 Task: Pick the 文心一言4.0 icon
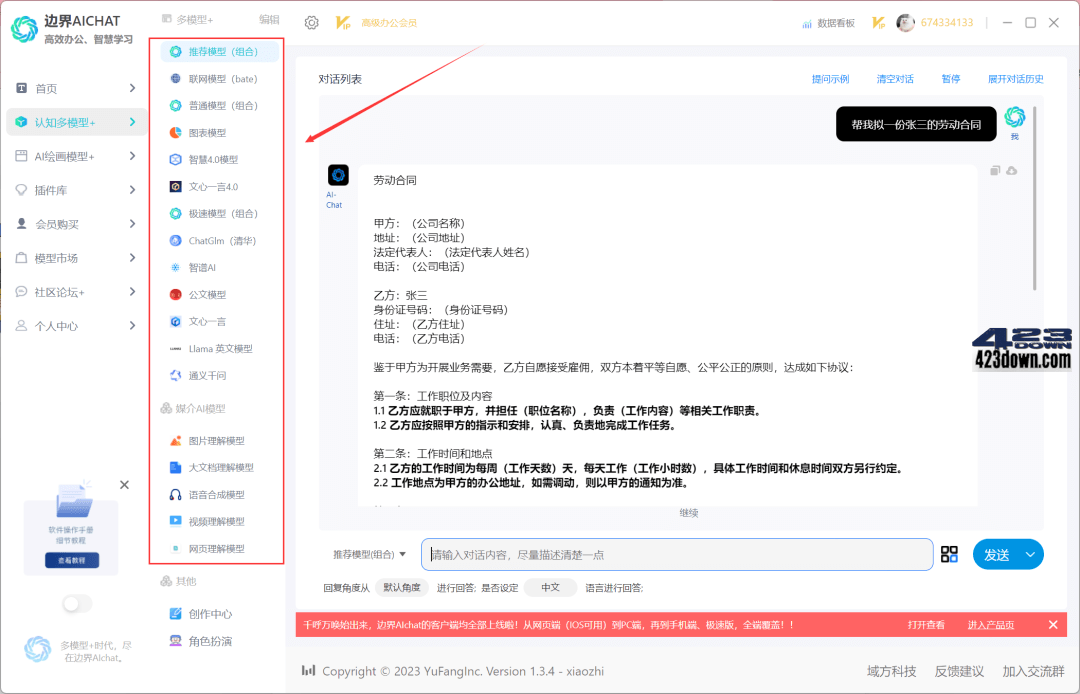pos(176,187)
